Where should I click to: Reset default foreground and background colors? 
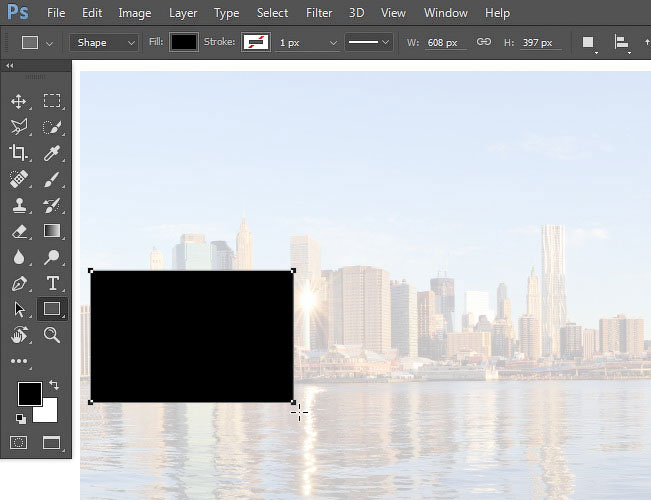[21, 419]
